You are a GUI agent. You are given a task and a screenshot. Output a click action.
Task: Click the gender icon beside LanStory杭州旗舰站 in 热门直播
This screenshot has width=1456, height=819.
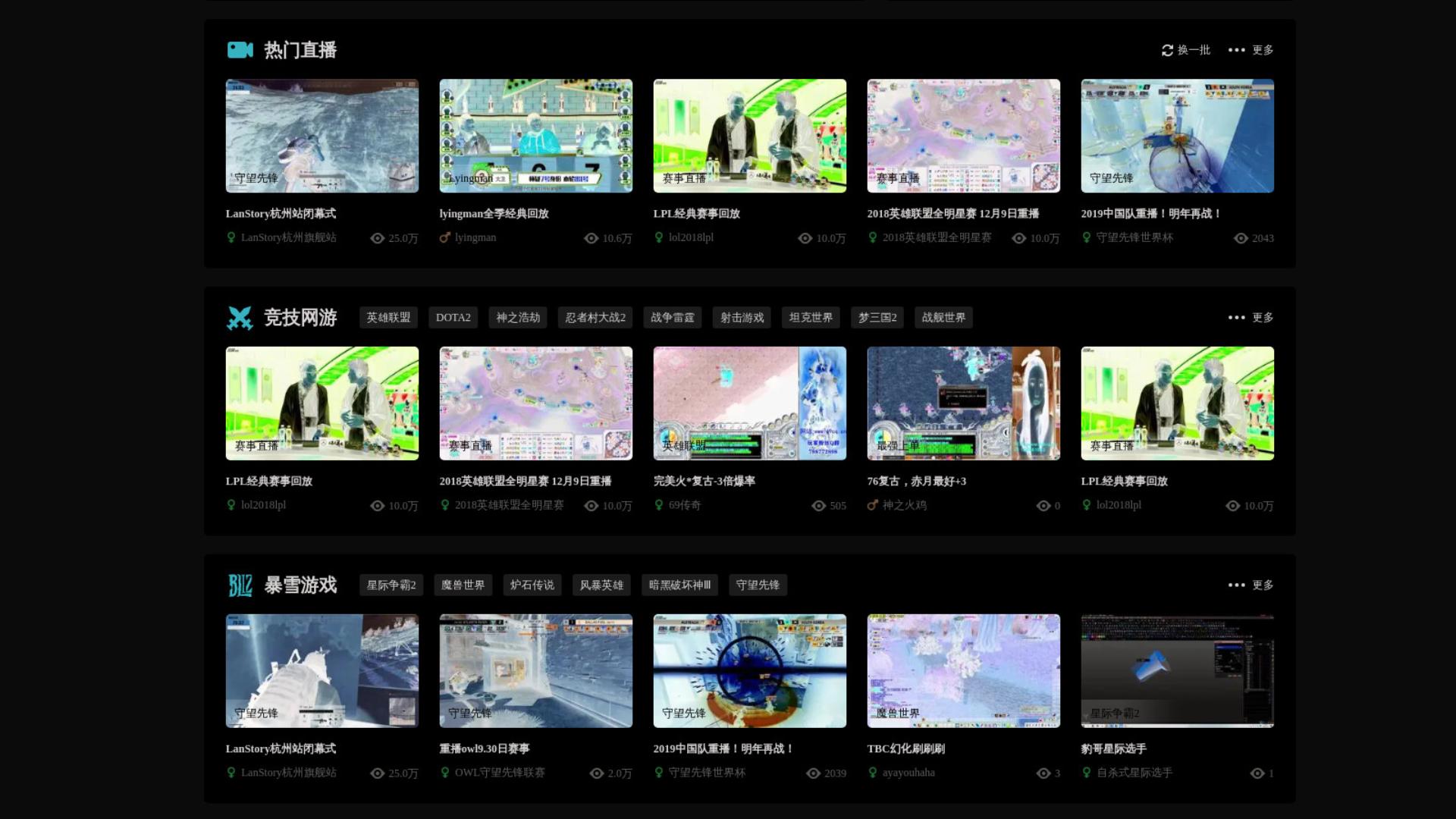pyautogui.click(x=231, y=237)
